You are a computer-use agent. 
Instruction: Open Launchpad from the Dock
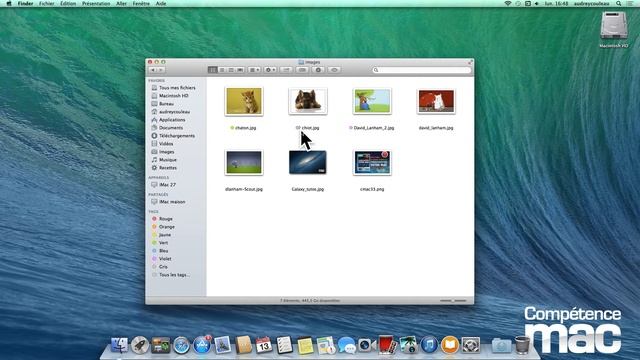pos(140,345)
